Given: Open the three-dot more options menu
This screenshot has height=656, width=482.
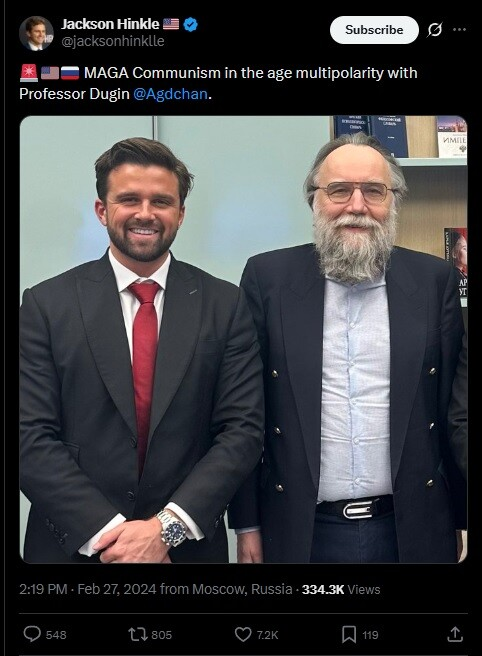Looking at the screenshot, I should 459,29.
